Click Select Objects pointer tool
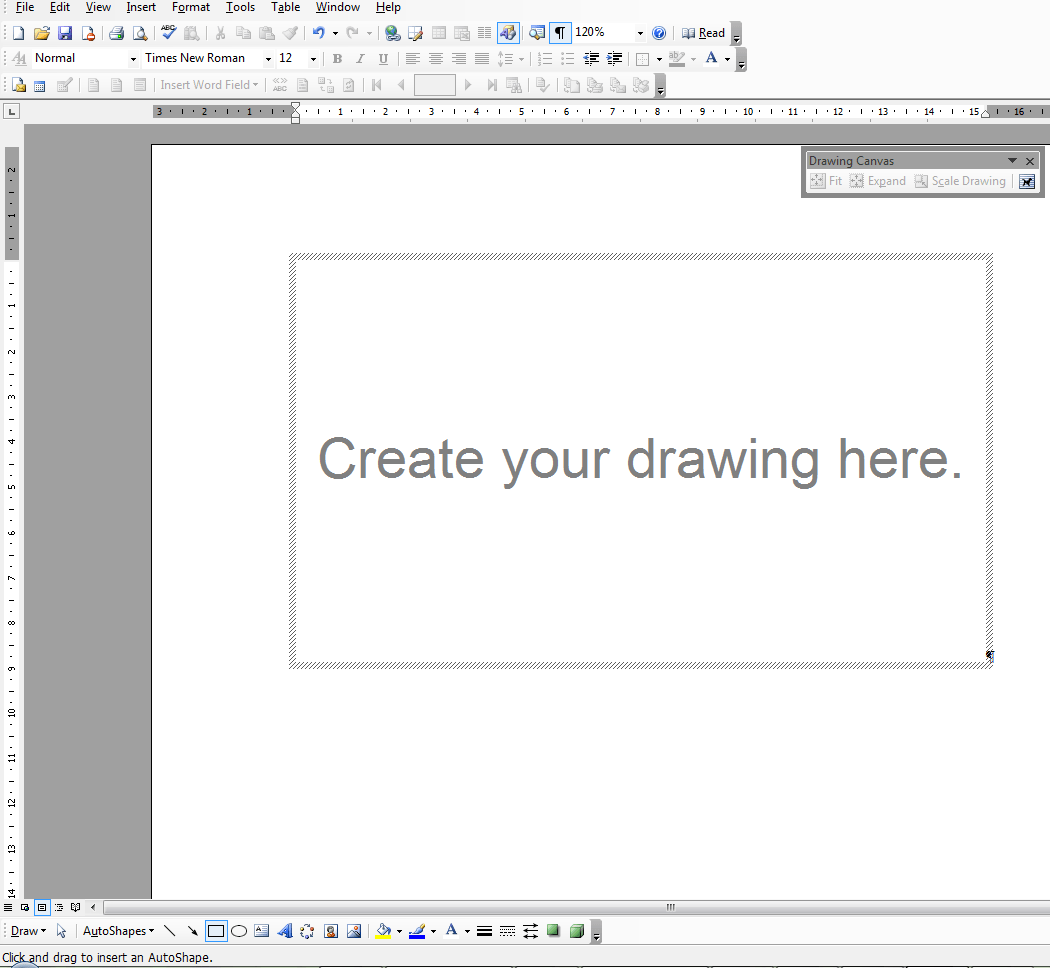This screenshot has height=968, width=1050. (x=61, y=931)
